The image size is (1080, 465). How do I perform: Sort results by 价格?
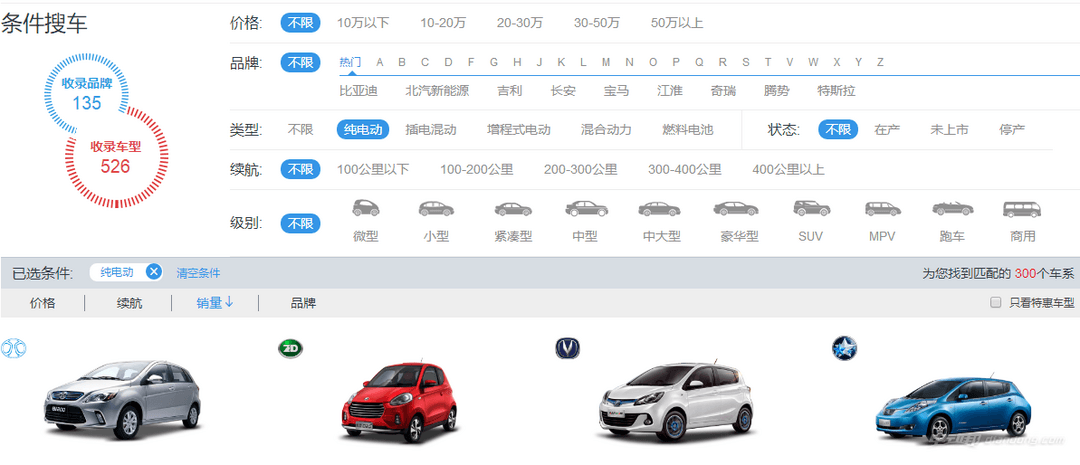pos(43,303)
